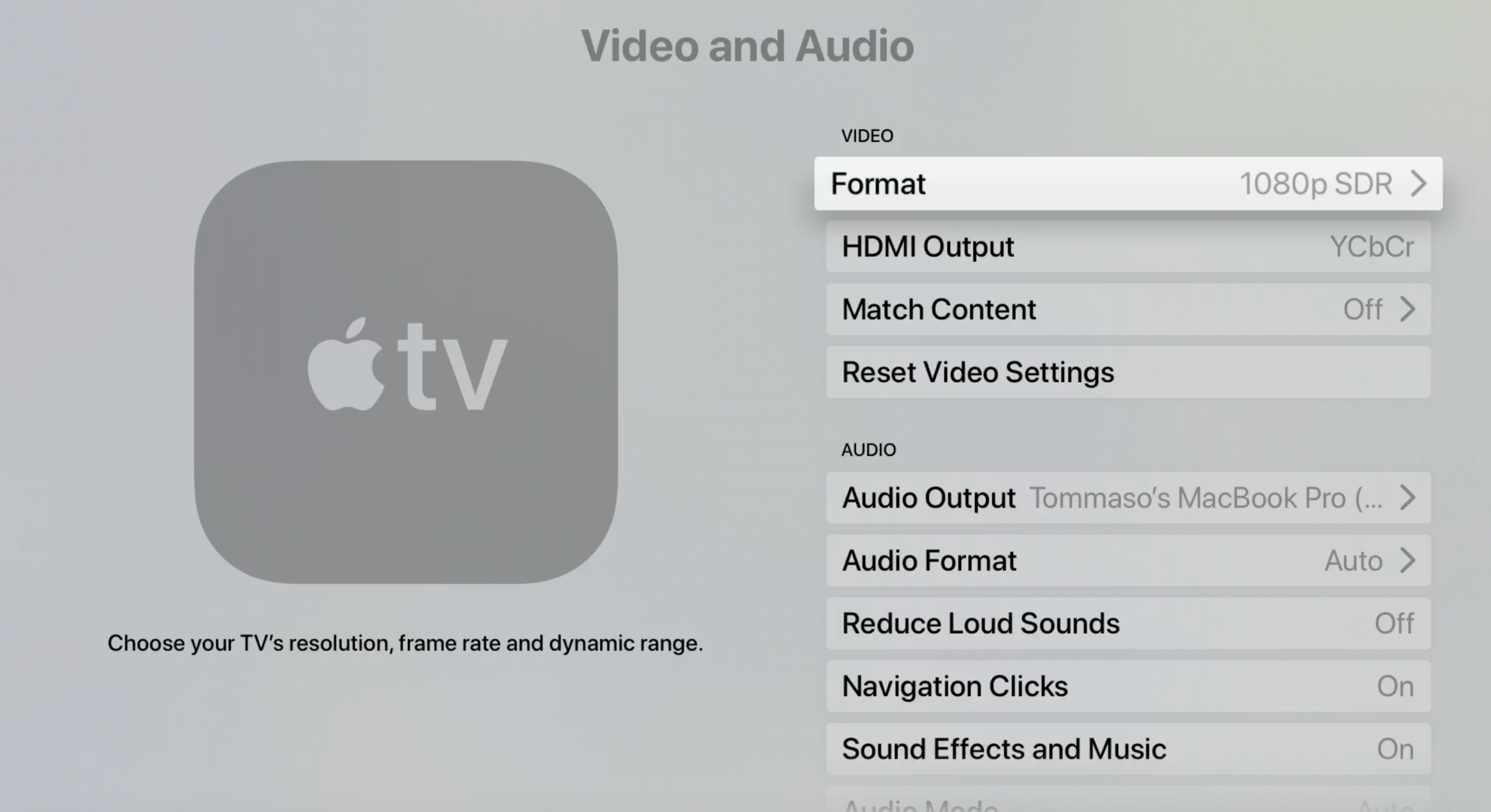Screen dimensions: 1491x812
Task: Click Format 1080p SDR option
Action: point(1127,184)
